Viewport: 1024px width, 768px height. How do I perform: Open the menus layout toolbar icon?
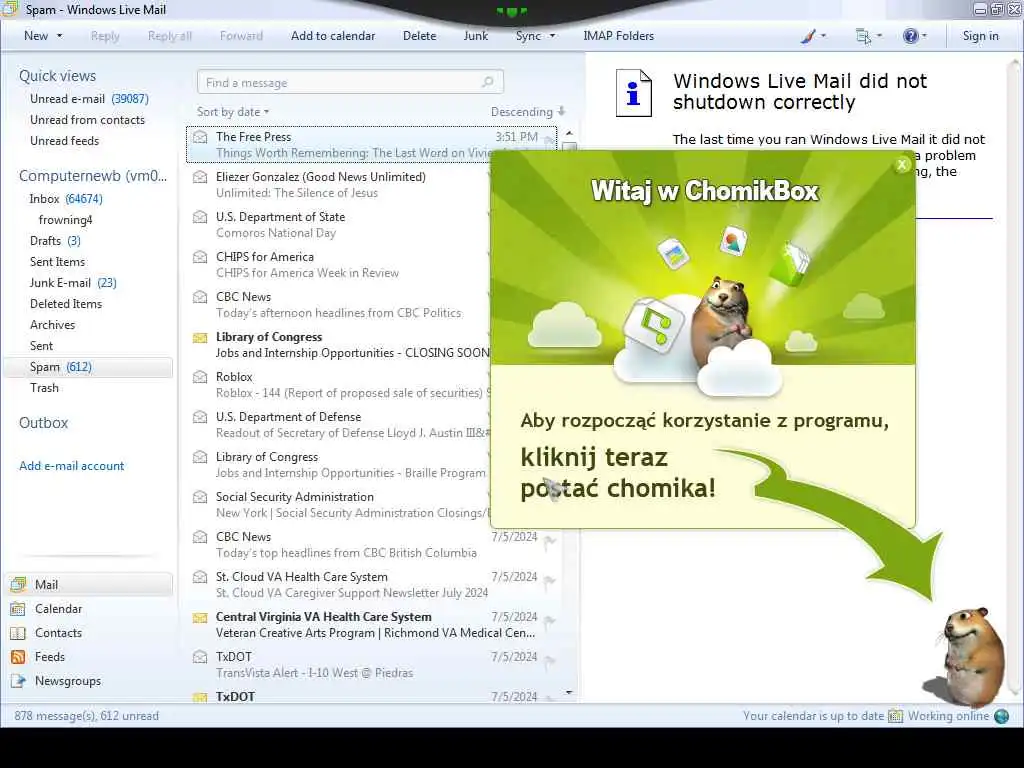[x=863, y=36]
